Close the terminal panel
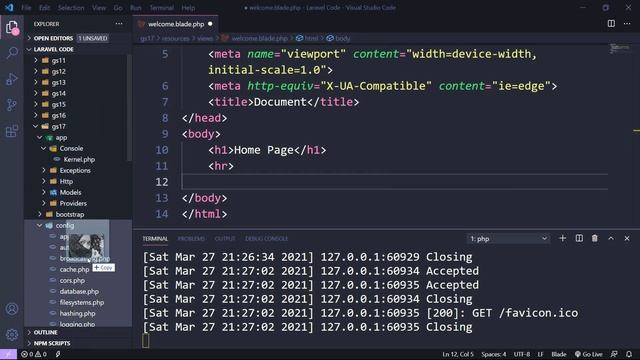The image size is (640, 360). (x=627, y=238)
